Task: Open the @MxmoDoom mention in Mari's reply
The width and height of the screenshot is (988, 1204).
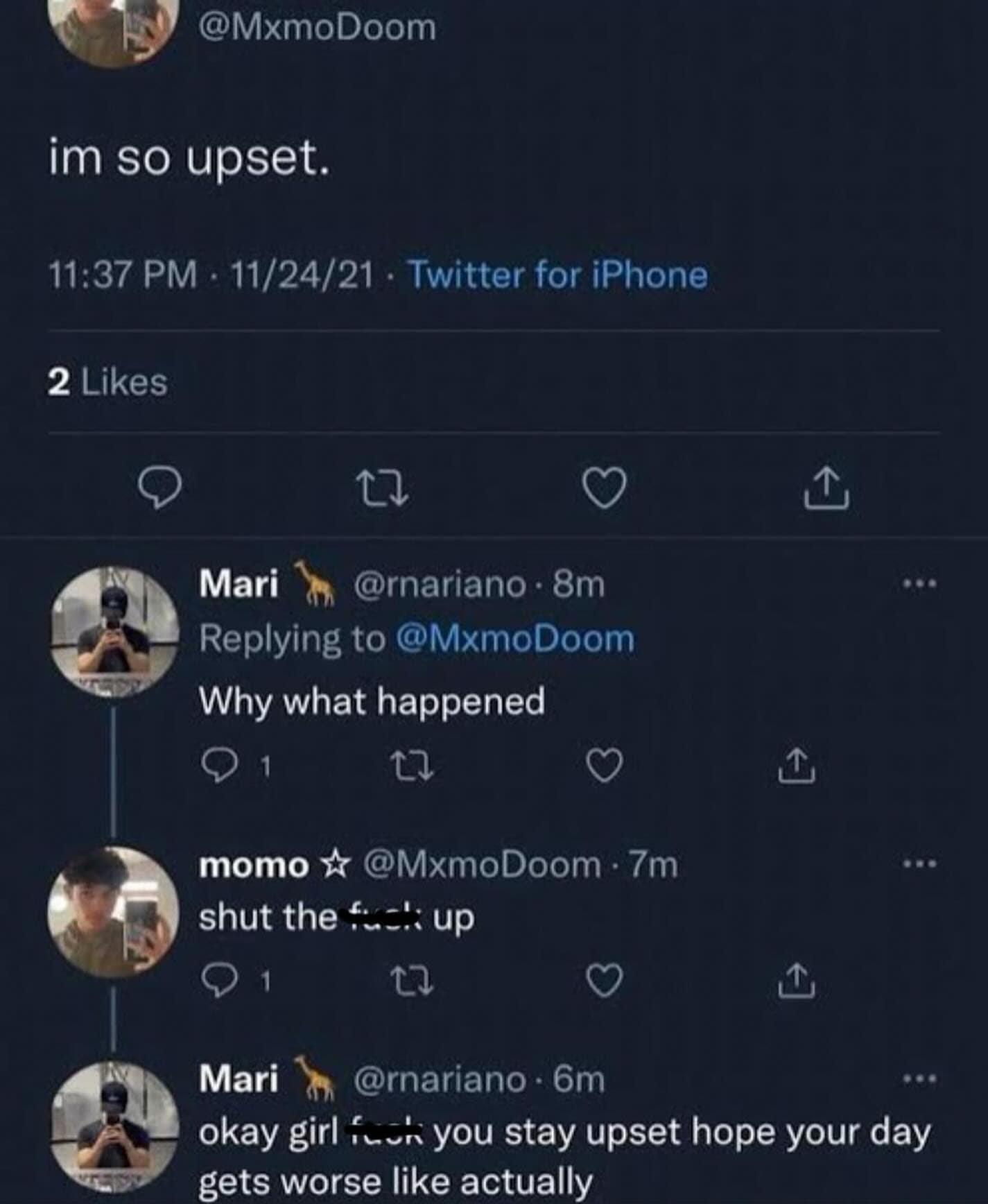Action: pyautogui.click(x=514, y=639)
